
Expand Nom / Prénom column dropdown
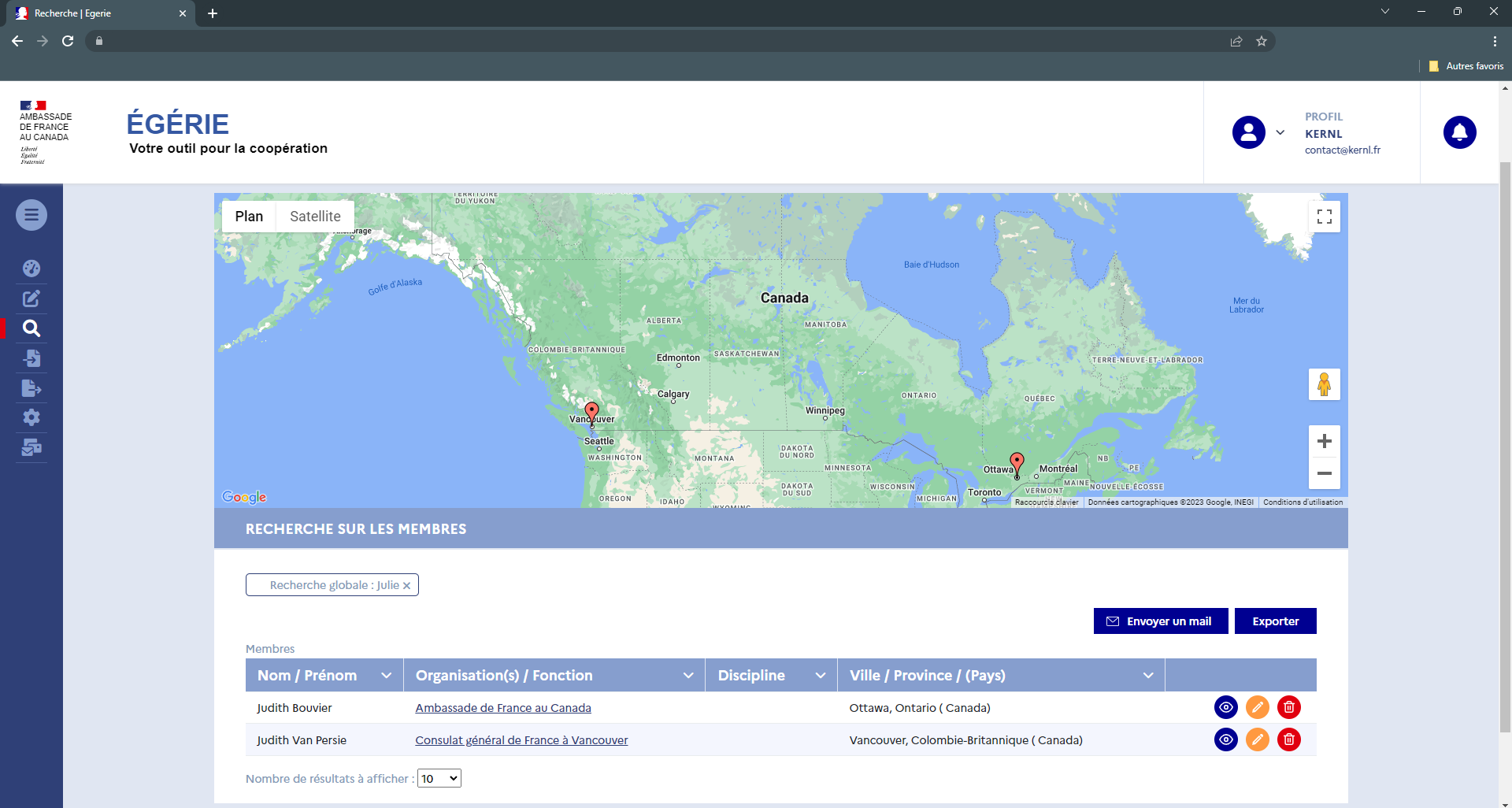[386, 676]
